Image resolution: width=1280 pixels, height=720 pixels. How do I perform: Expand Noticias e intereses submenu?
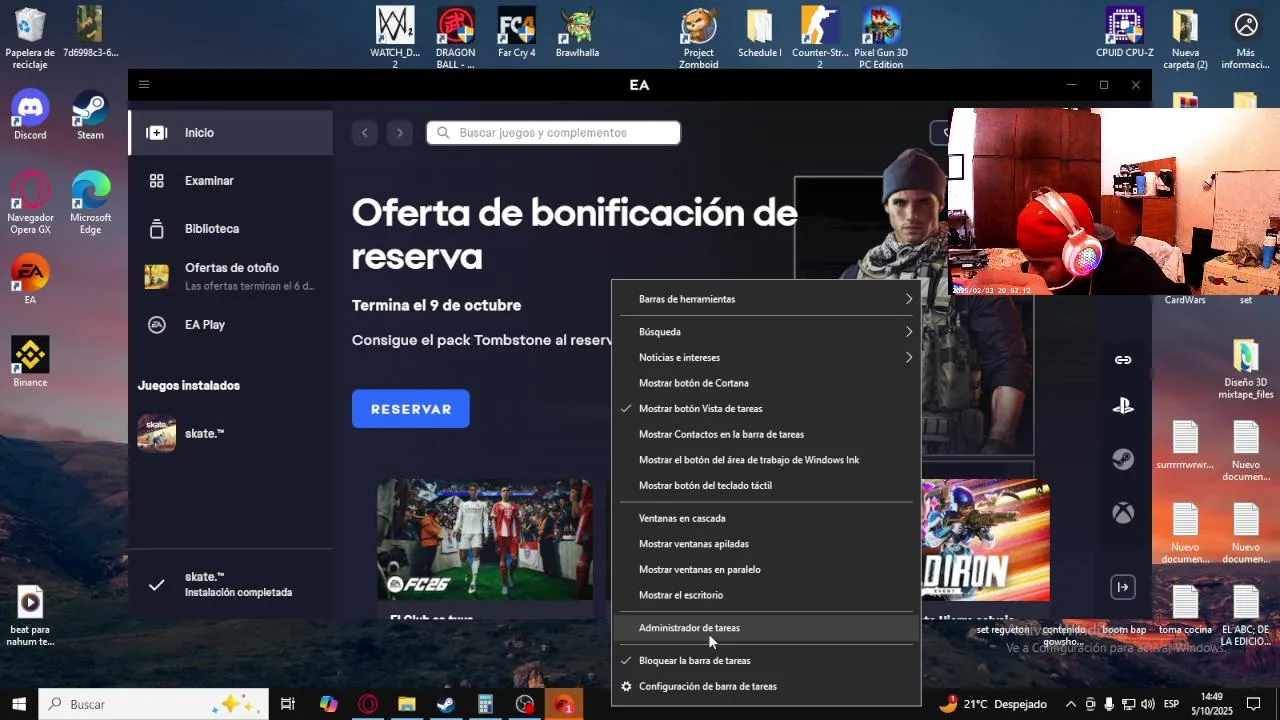766,358
